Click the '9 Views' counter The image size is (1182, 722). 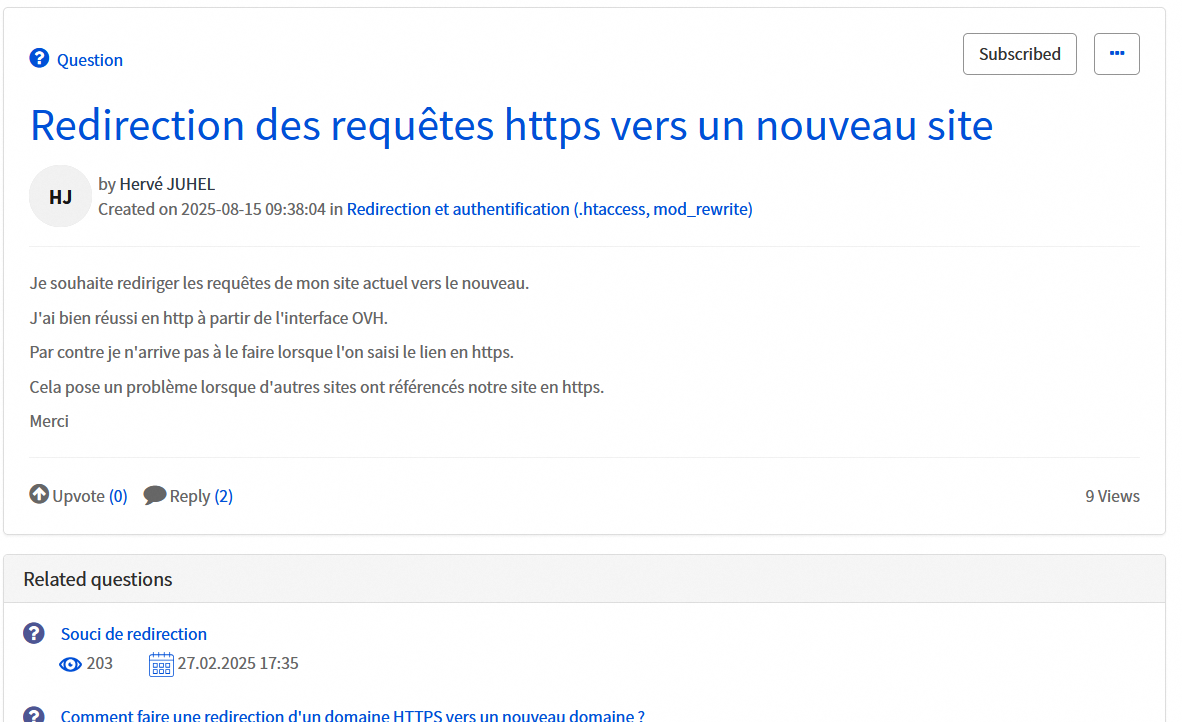pyautogui.click(x=1112, y=496)
